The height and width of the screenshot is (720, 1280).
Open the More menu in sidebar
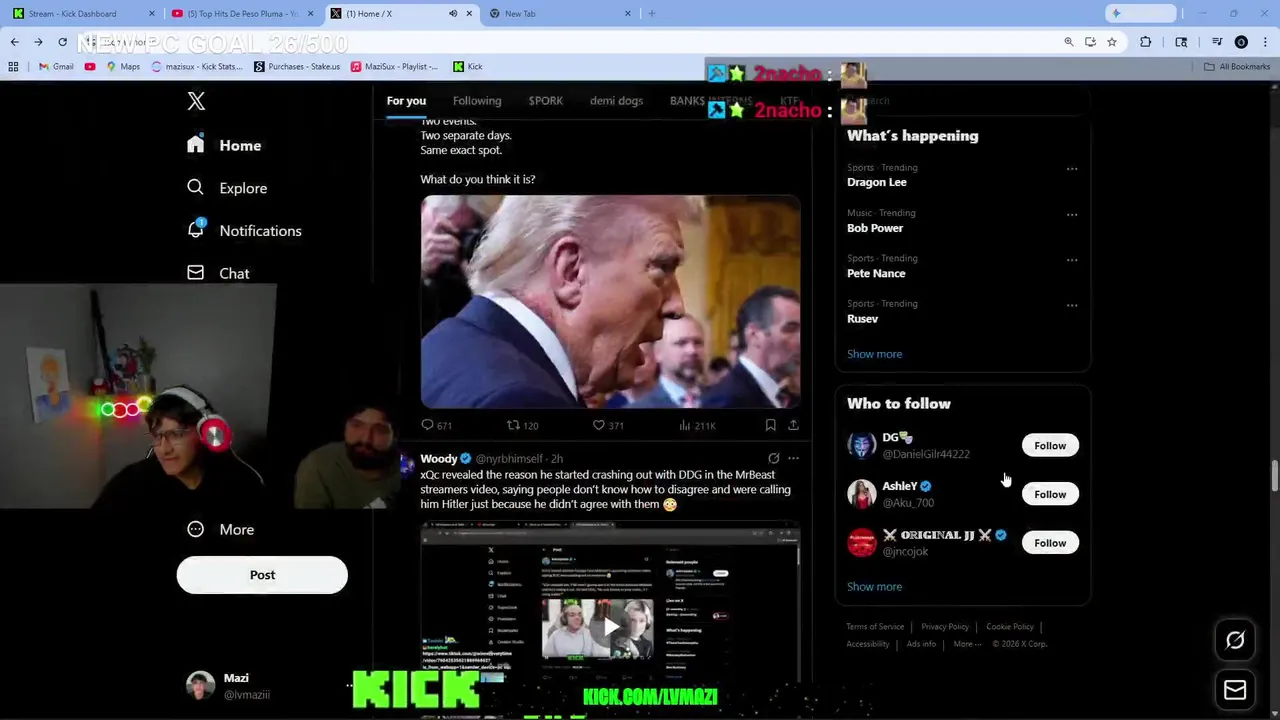[221, 529]
